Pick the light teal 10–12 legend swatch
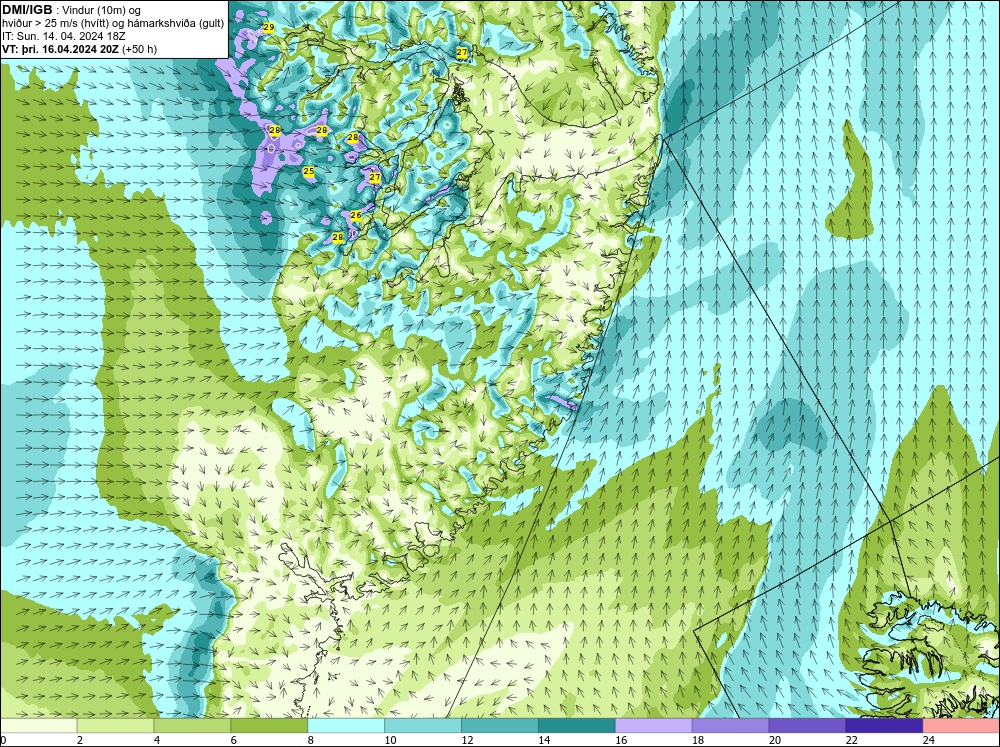This screenshot has width=1000, height=747. [423, 726]
